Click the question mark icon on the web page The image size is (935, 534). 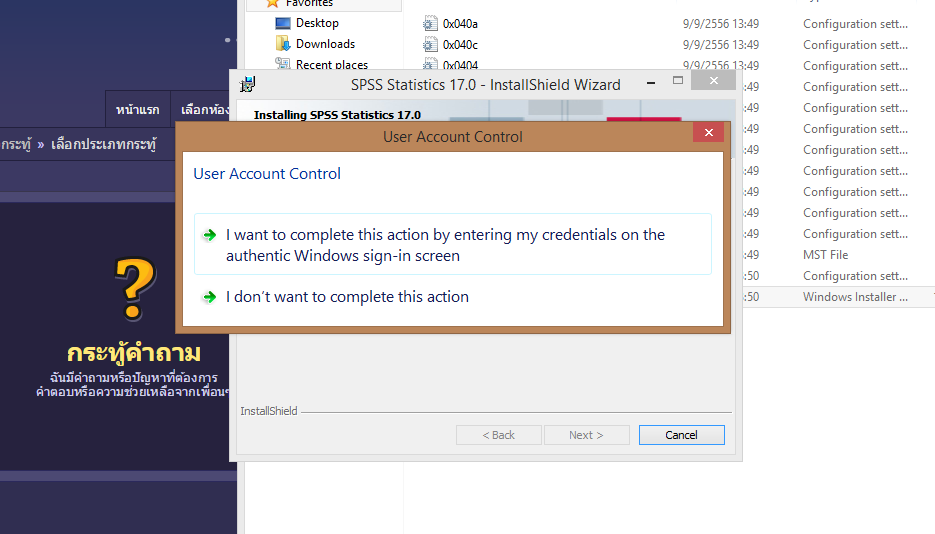point(135,289)
